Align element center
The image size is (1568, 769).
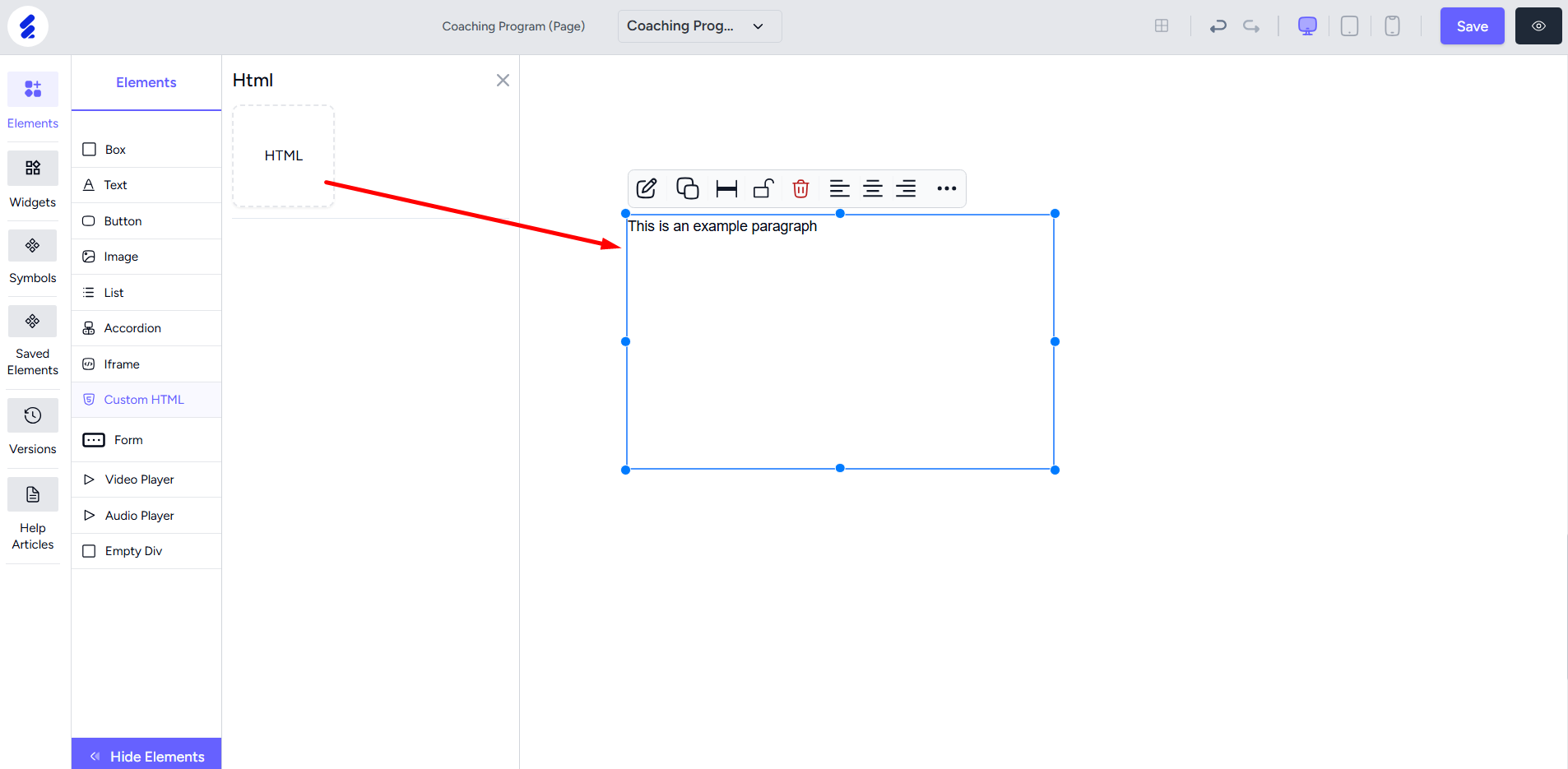[x=873, y=188]
